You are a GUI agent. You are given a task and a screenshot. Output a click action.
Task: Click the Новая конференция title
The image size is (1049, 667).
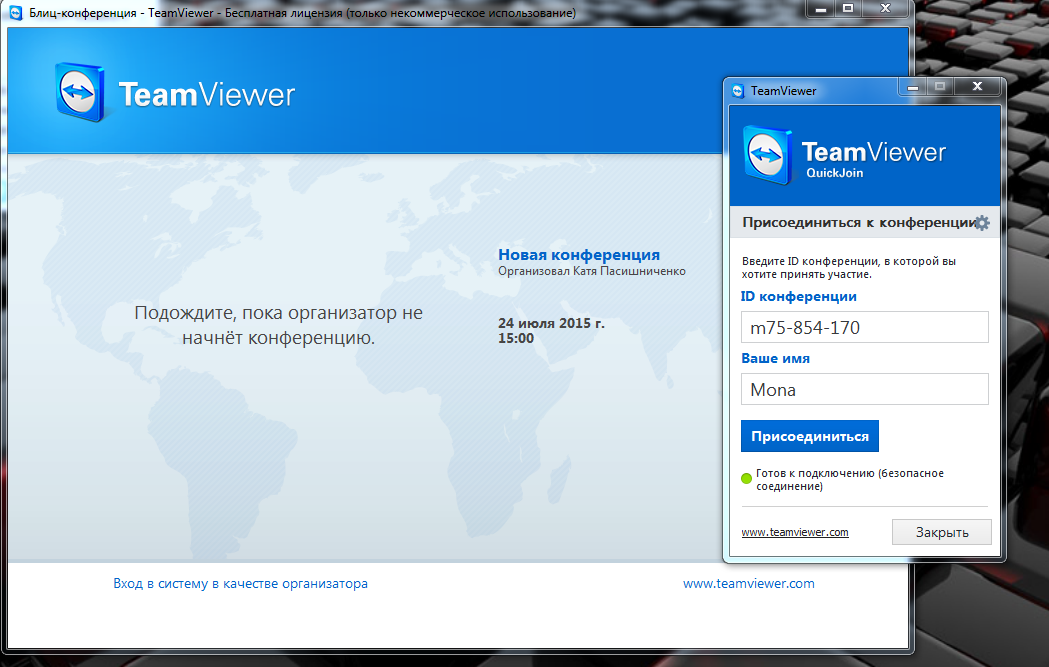click(579, 255)
